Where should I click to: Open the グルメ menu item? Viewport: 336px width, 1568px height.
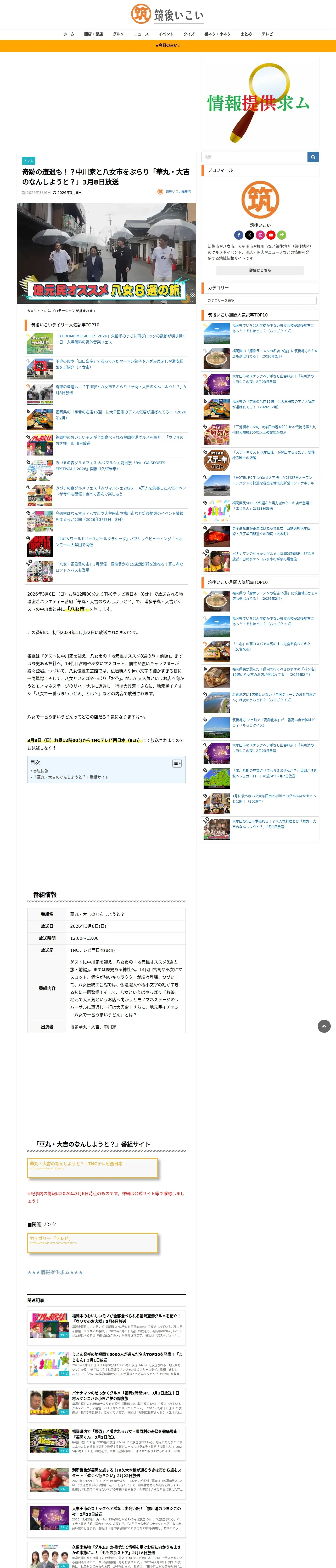point(118,34)
